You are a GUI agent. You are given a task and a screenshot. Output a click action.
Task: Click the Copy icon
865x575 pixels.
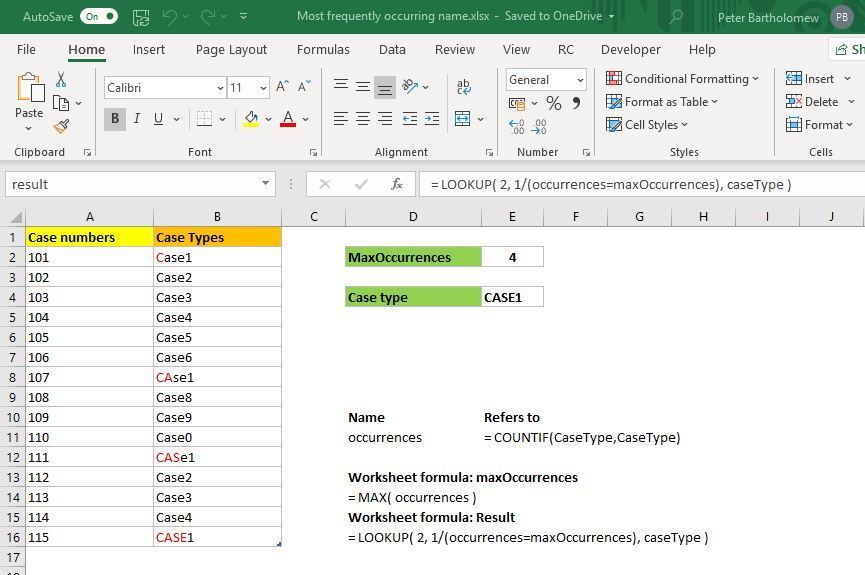(61, 103)
